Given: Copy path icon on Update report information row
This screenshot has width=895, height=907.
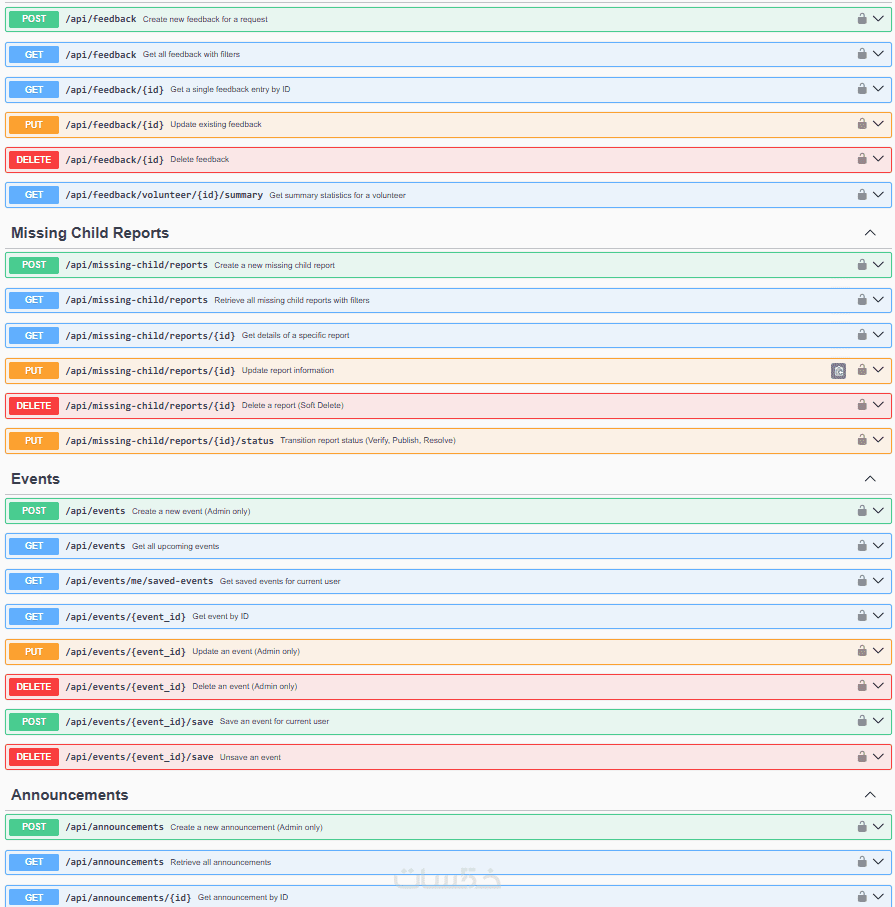Looking at the screenshot, I should 838,371.
